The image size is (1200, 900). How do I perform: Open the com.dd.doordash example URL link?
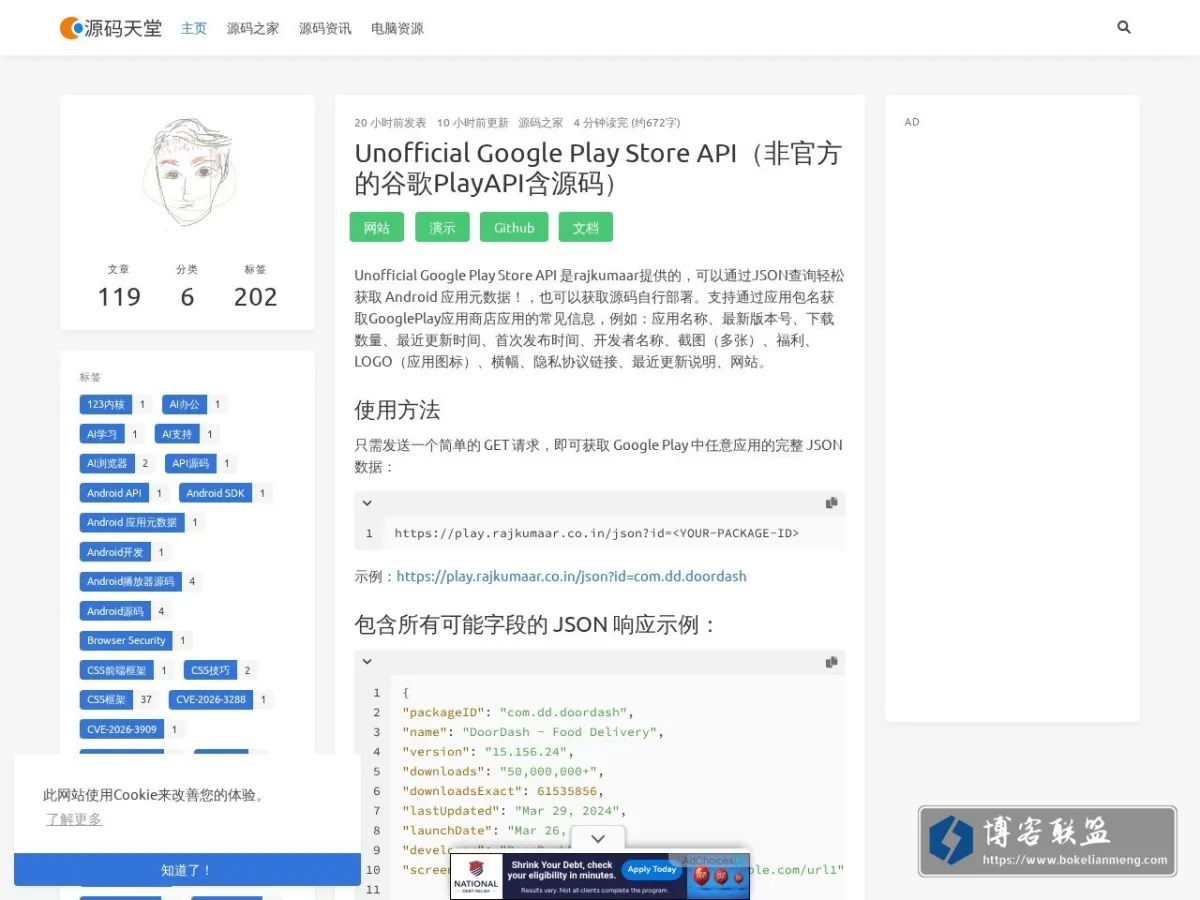point(572,576)
